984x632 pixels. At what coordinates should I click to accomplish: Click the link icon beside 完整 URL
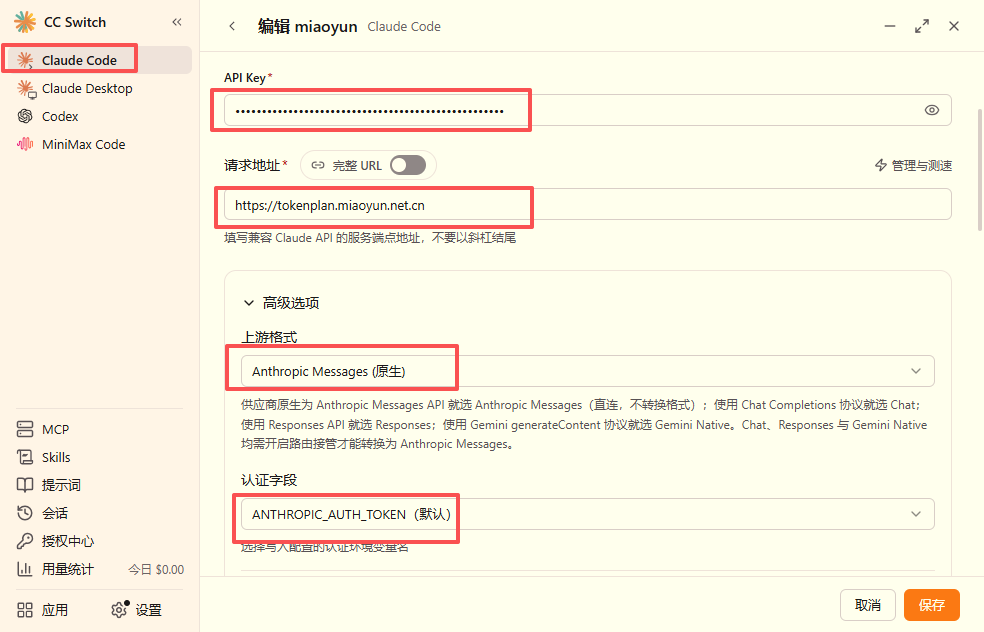[x=318, y=166]
